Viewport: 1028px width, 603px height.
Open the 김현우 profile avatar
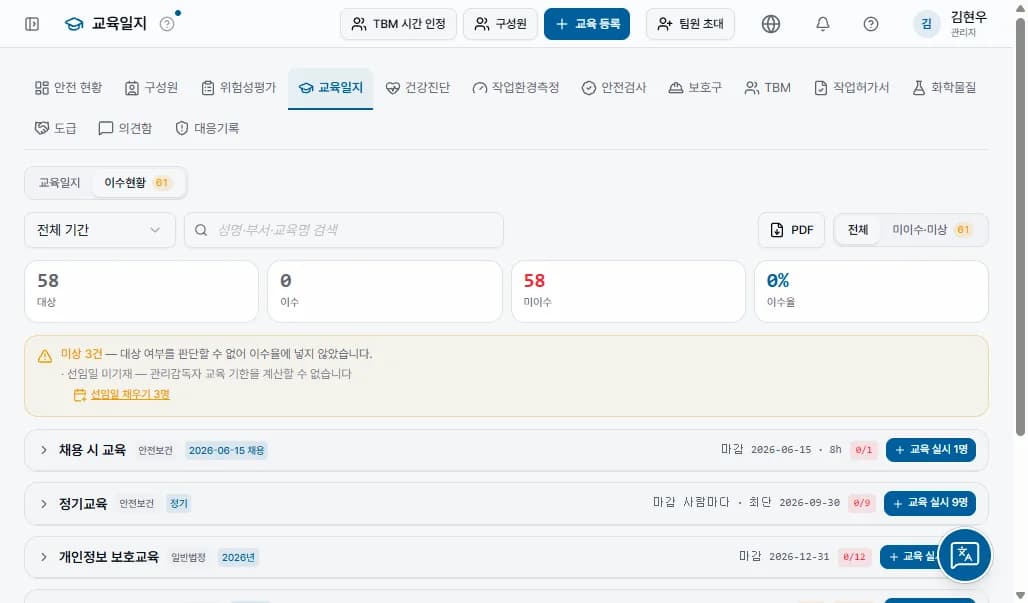pos(926,24)
